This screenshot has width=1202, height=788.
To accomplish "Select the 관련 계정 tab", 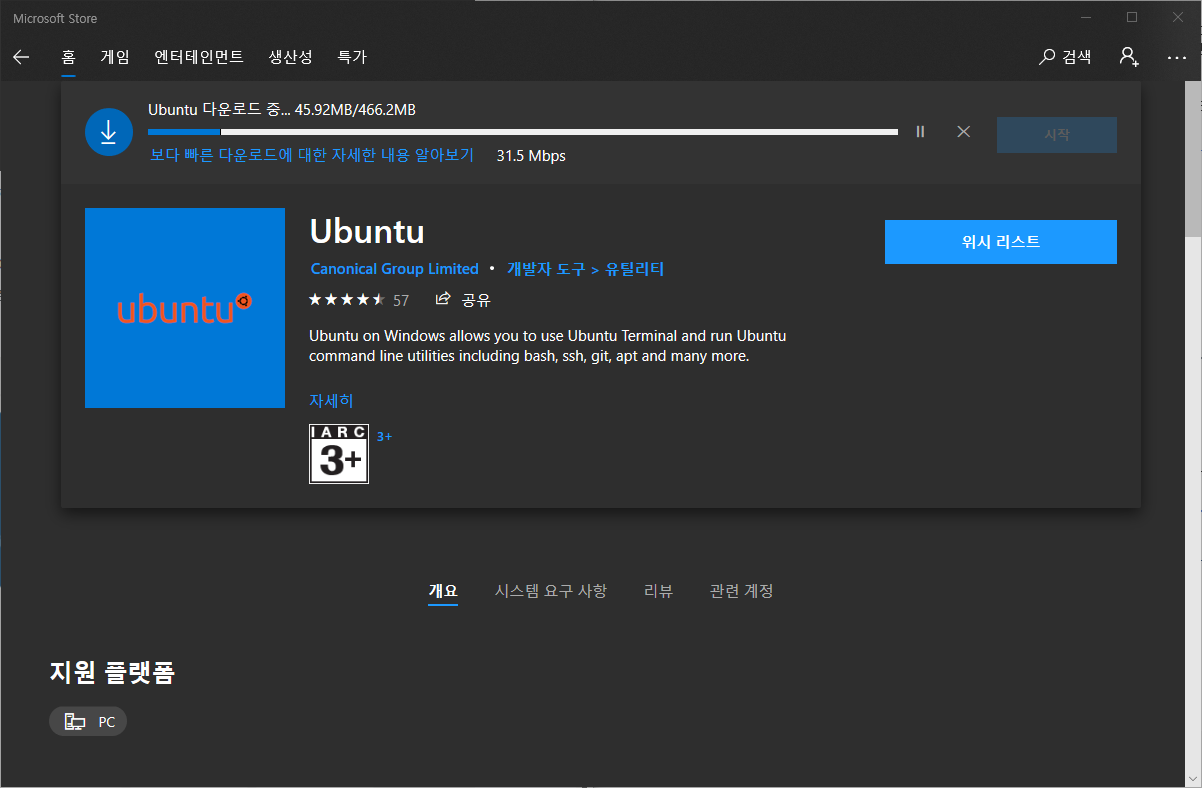I will pyautogui.click(x=741, y=591).
